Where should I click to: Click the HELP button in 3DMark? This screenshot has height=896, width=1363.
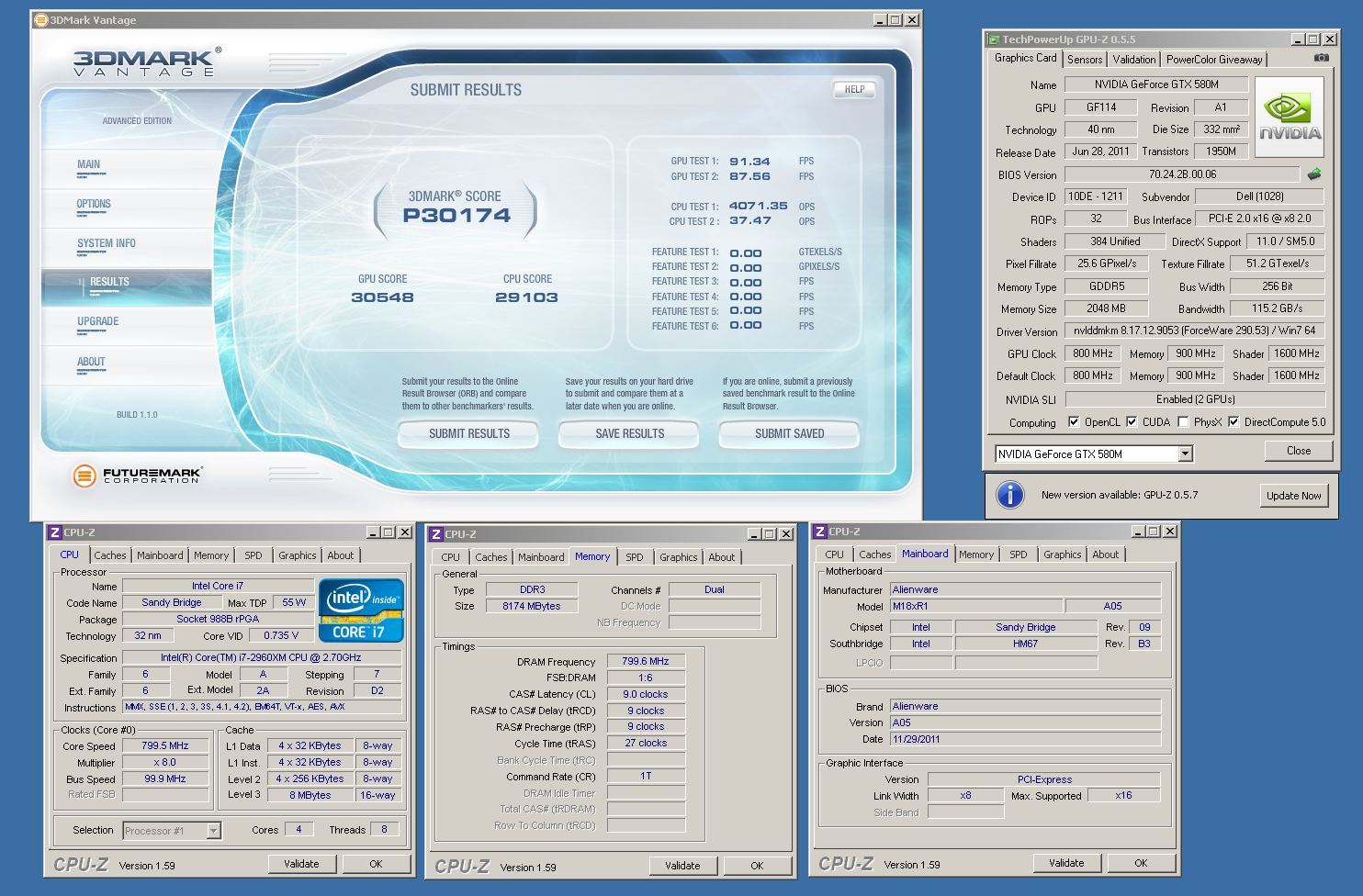tap(854, 89)
